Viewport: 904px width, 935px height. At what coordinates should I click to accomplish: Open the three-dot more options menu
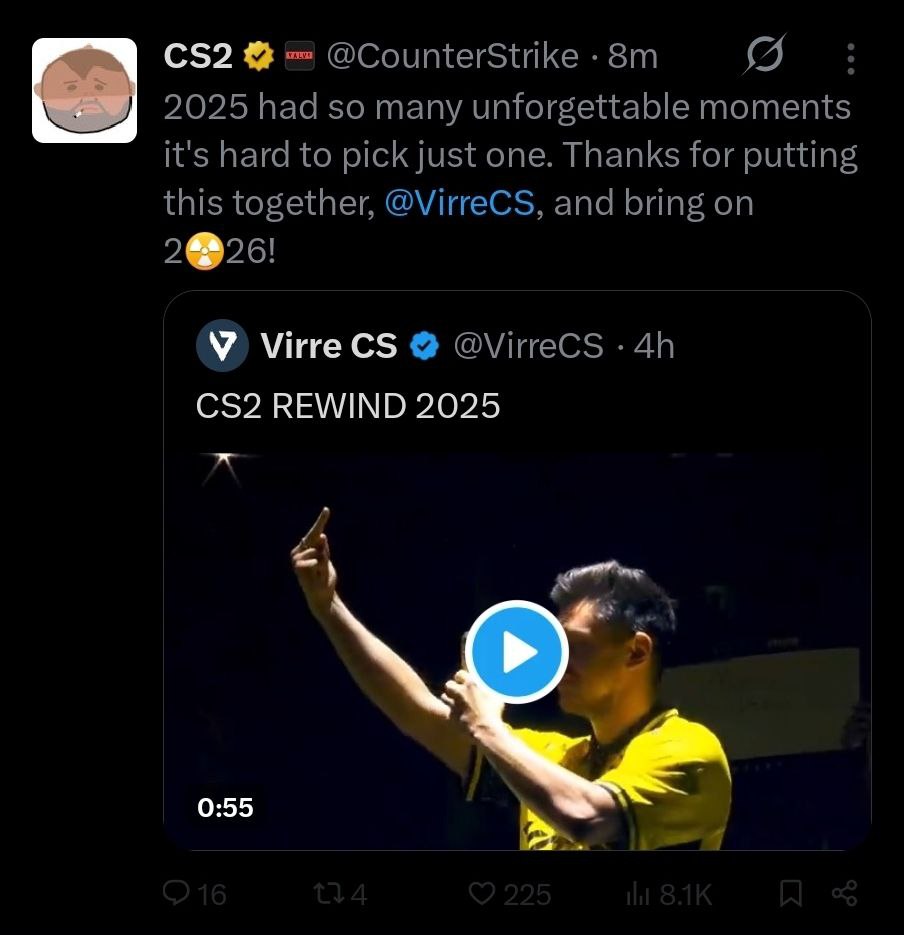point(850,58)
